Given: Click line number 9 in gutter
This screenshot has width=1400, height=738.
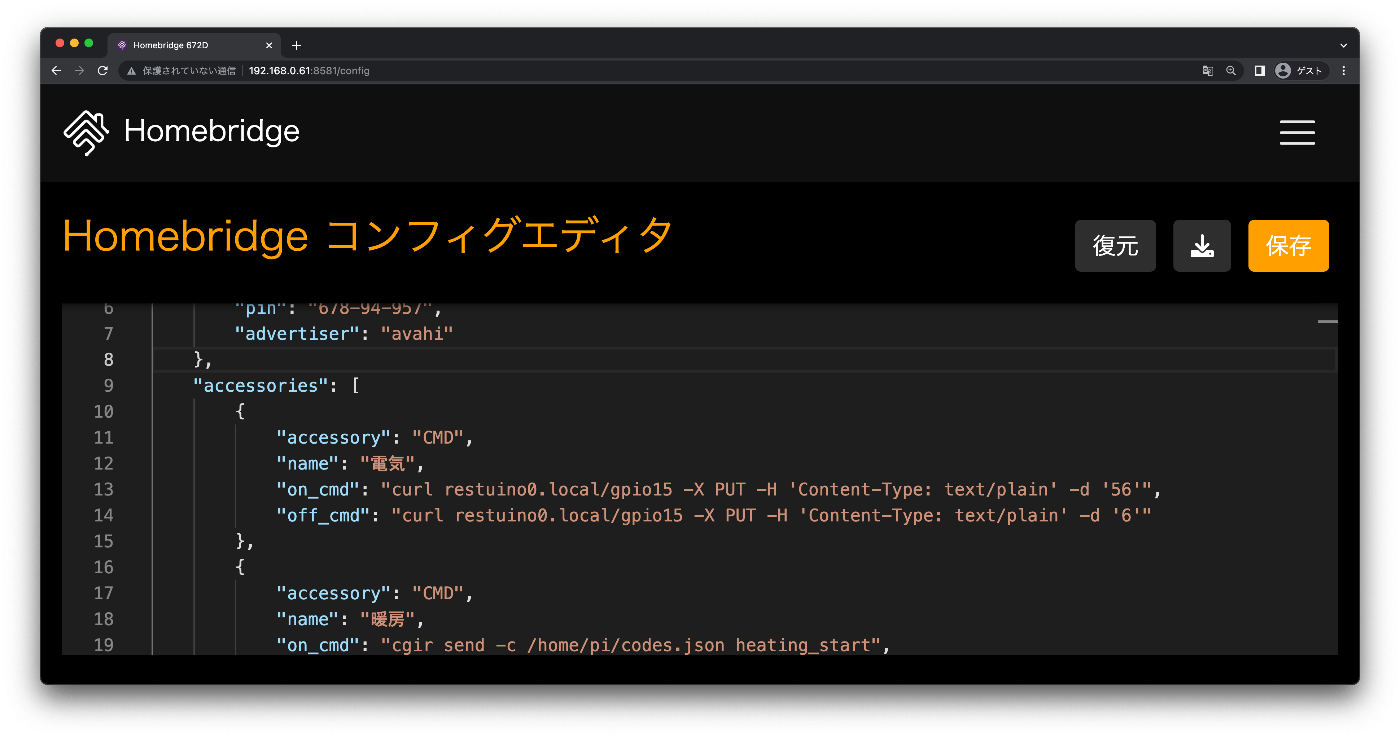Looking at the screenshot, I should (109, 386).
